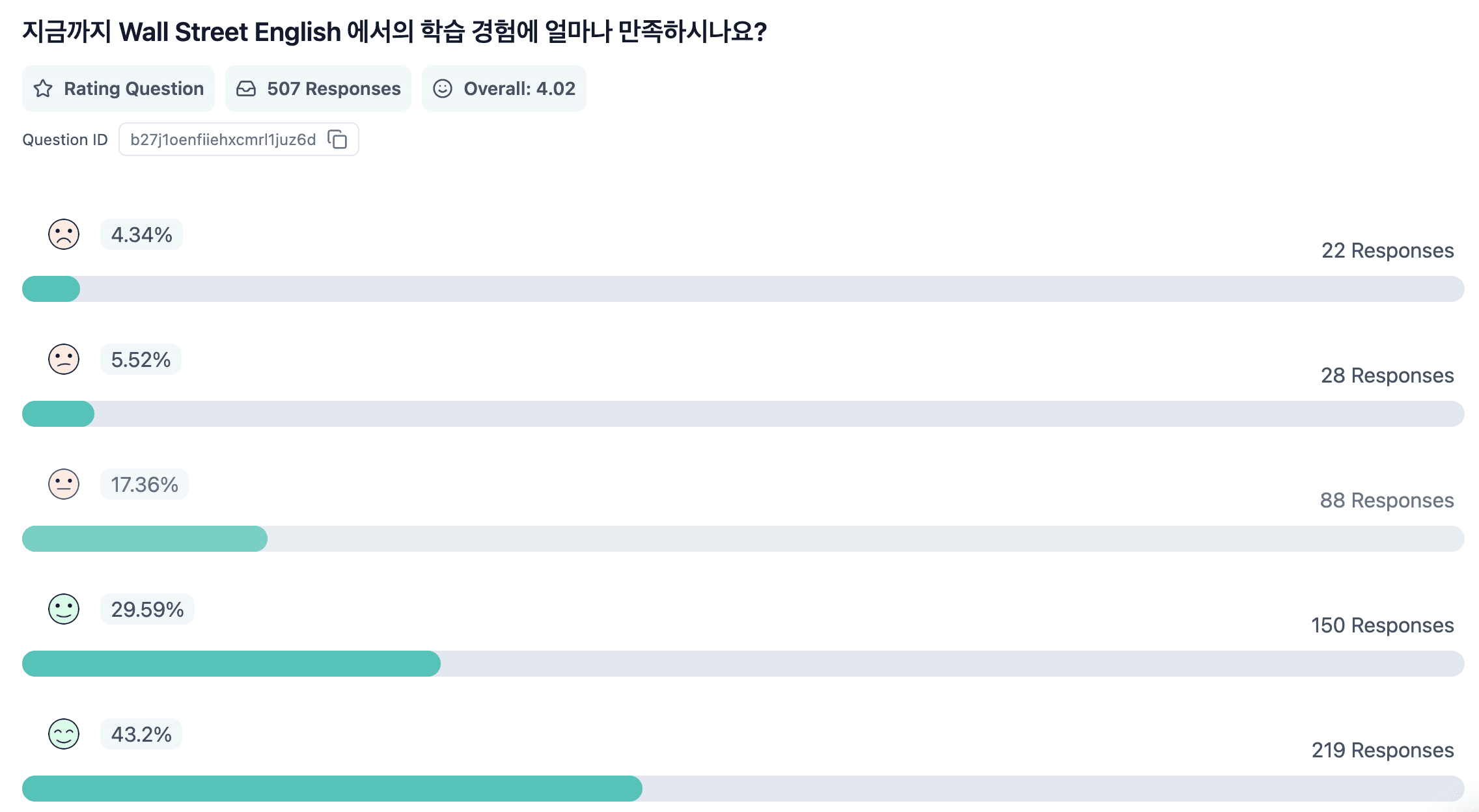The width and height of the screenshot is (1479, 812).
Task: Click the 22 Responses label
Action: 1388,250
